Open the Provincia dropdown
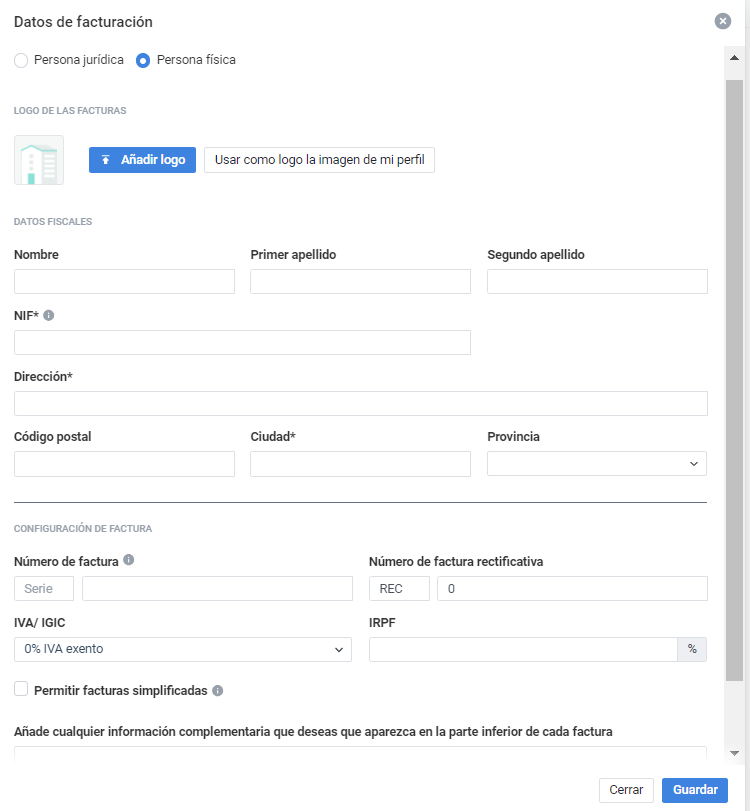 pyautogui.click(x=596, y=463)
